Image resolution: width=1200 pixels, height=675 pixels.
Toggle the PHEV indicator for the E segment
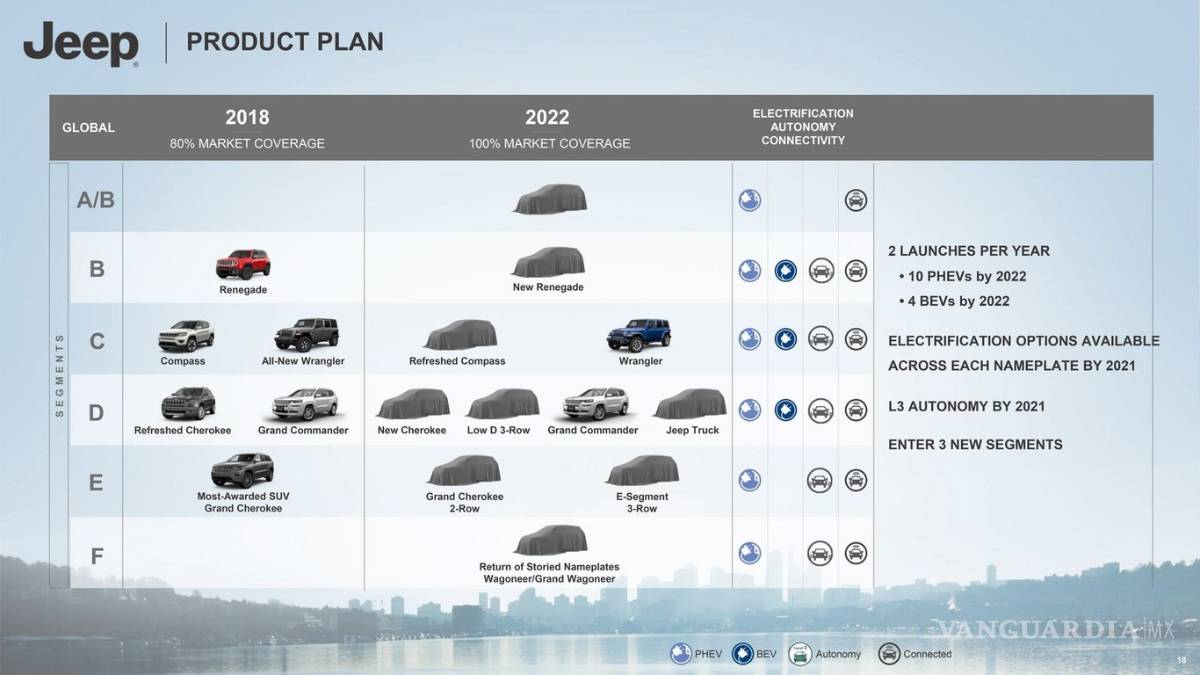point(749,481)
